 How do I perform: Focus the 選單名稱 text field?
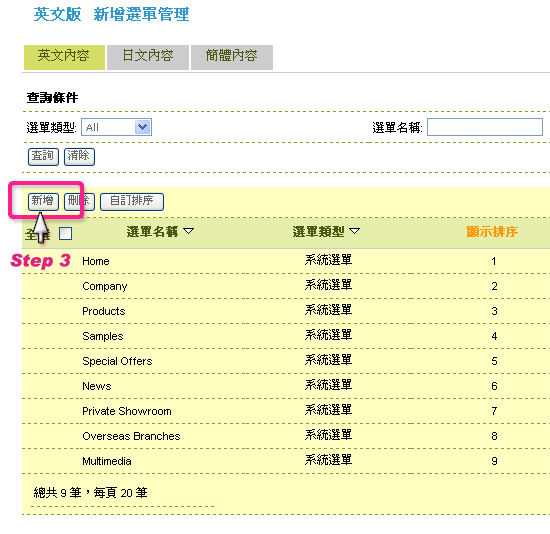pyautogui.click(x=485, y=127)
